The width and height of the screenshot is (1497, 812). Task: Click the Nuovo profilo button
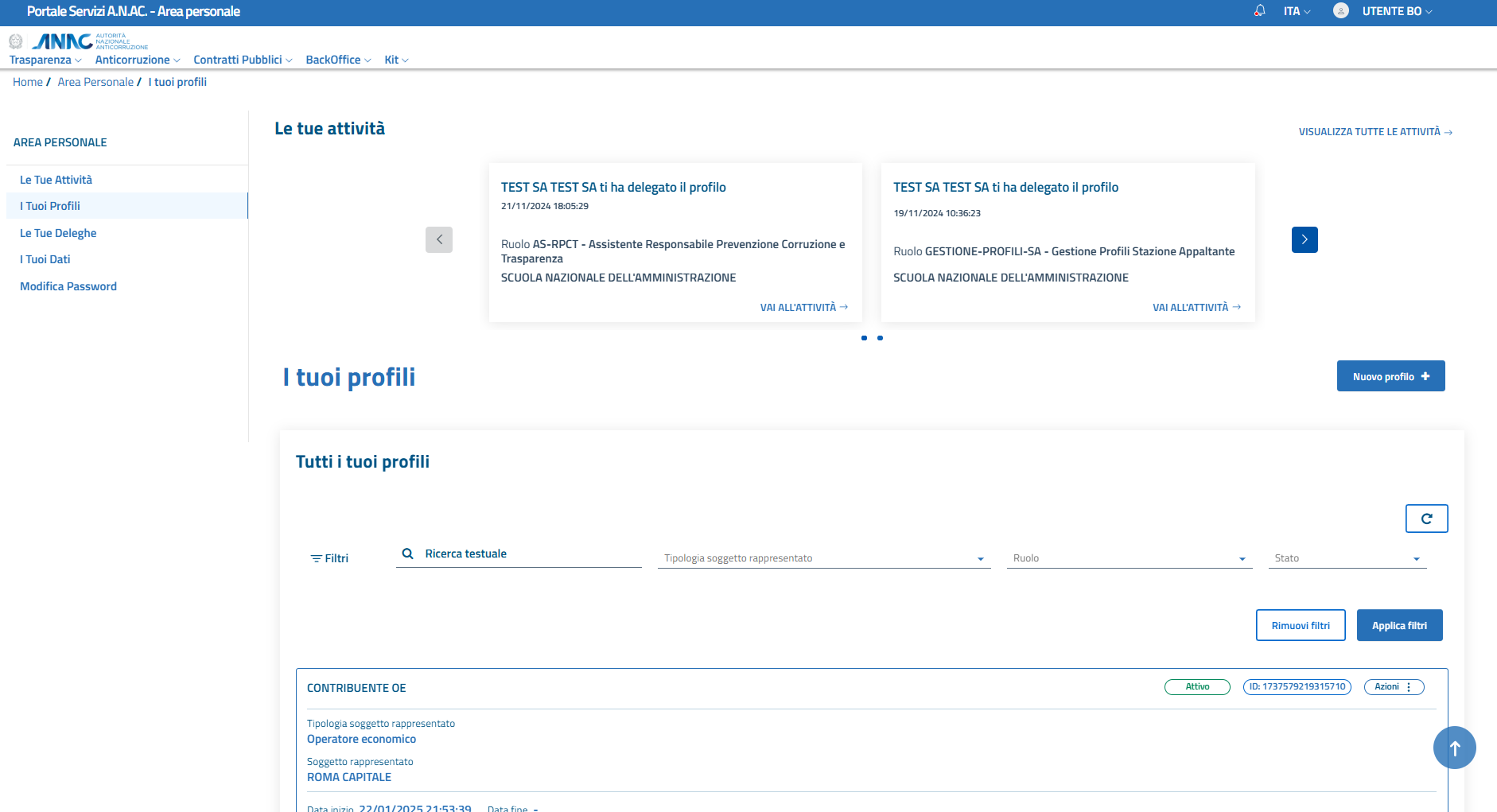pyautogui.click(x=1390, y=376)
